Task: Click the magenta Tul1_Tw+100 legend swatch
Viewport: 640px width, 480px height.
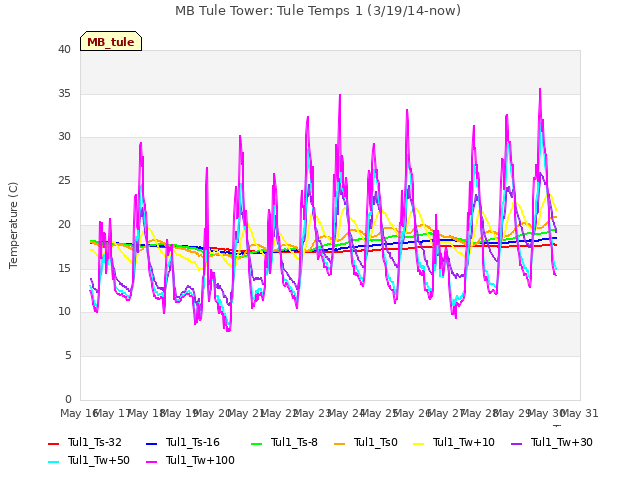Action: tap(151, 462)
